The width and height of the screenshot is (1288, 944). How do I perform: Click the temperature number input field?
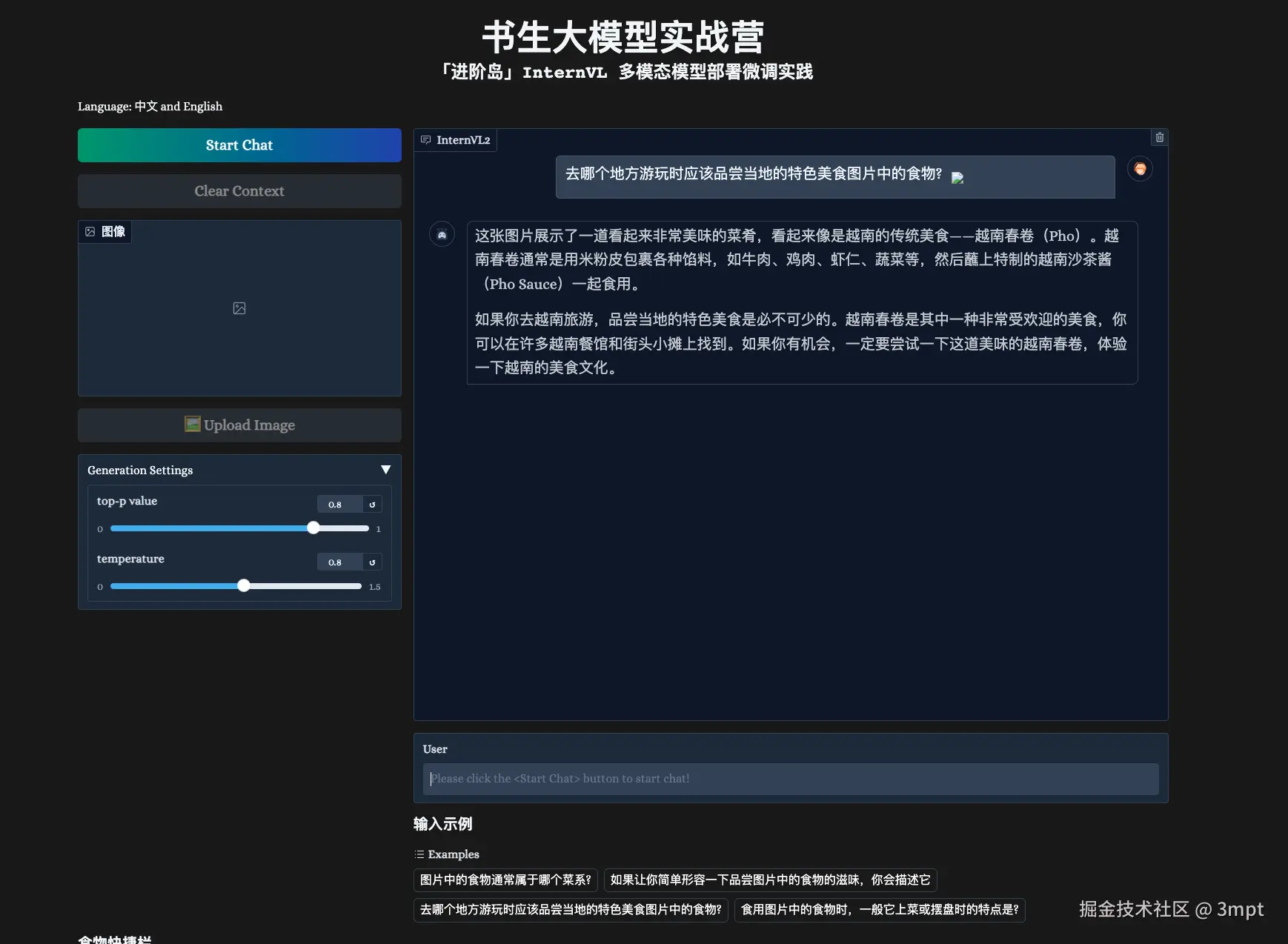pos(340,562)
